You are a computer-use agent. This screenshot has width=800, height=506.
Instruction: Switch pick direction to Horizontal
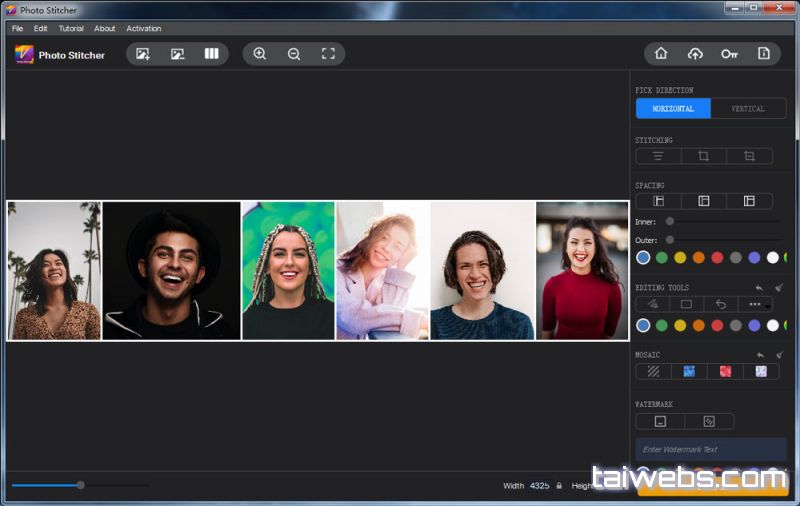(673, 109)
